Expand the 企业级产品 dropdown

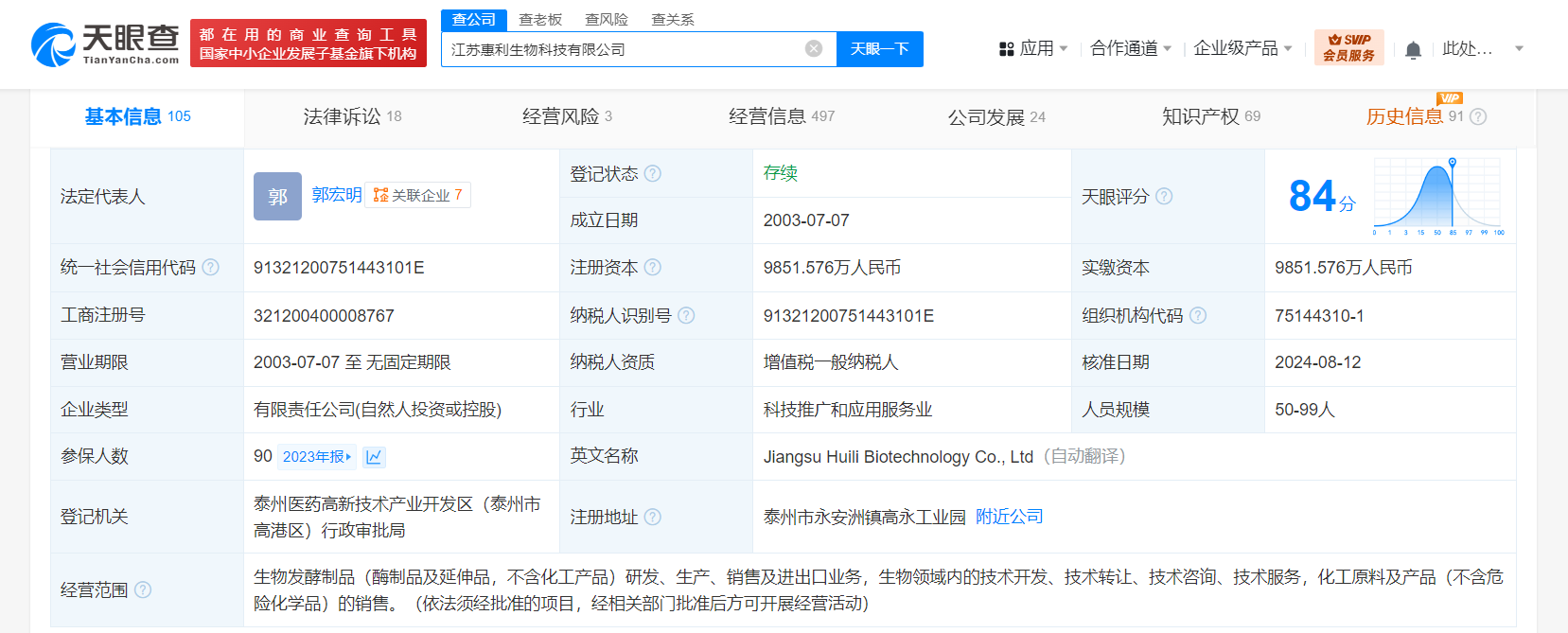(1242, 48)
